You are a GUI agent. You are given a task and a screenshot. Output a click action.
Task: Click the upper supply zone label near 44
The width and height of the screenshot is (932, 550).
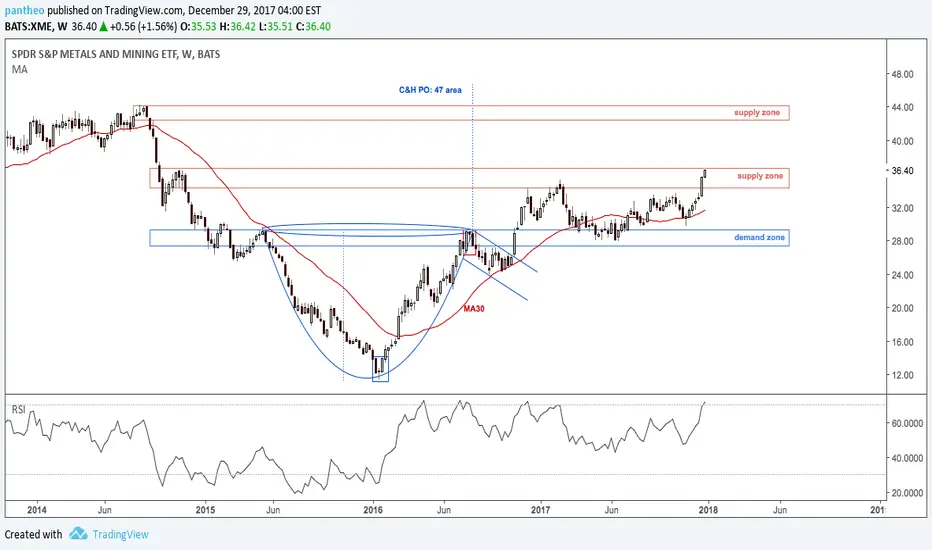757,112
